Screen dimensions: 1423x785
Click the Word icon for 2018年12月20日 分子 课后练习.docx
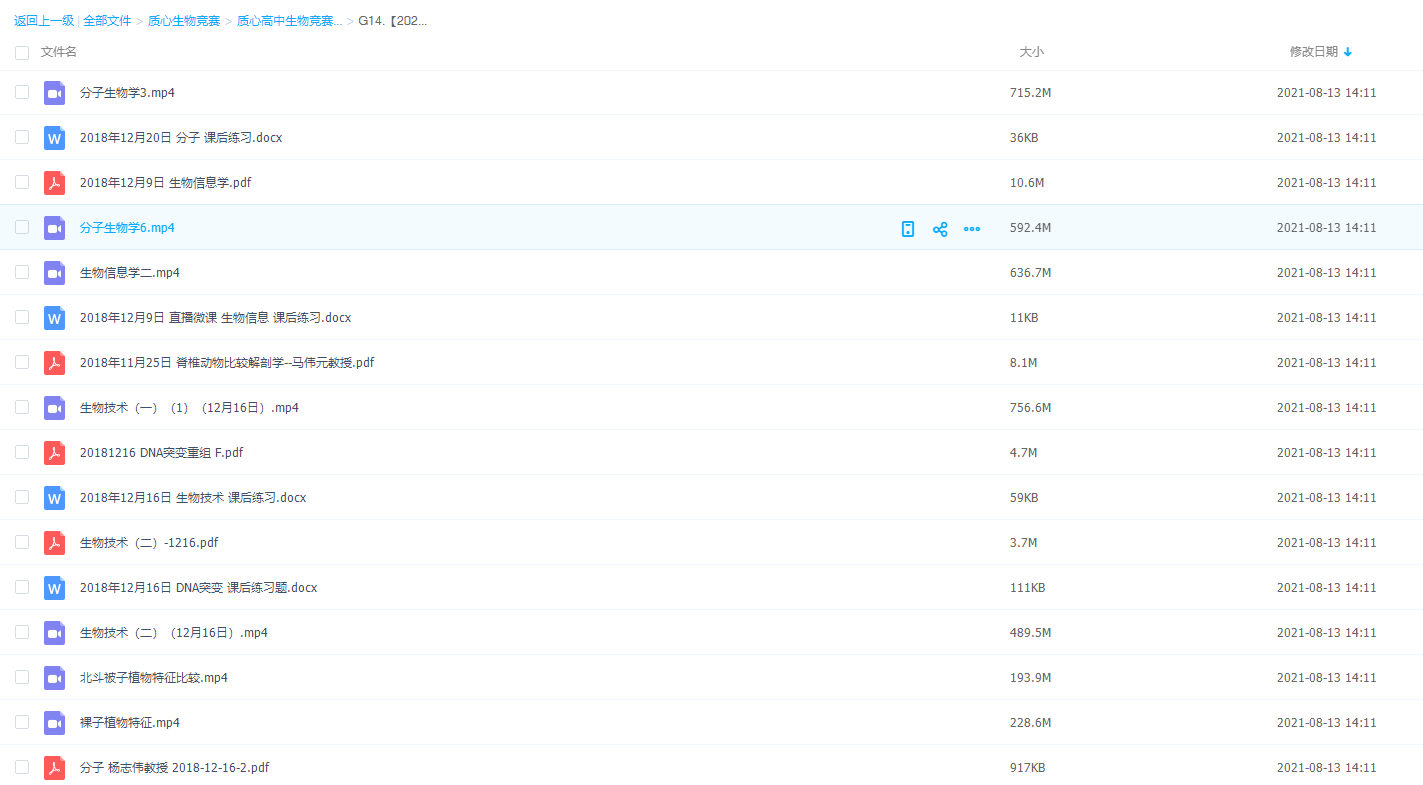click(x=54, y=138)
